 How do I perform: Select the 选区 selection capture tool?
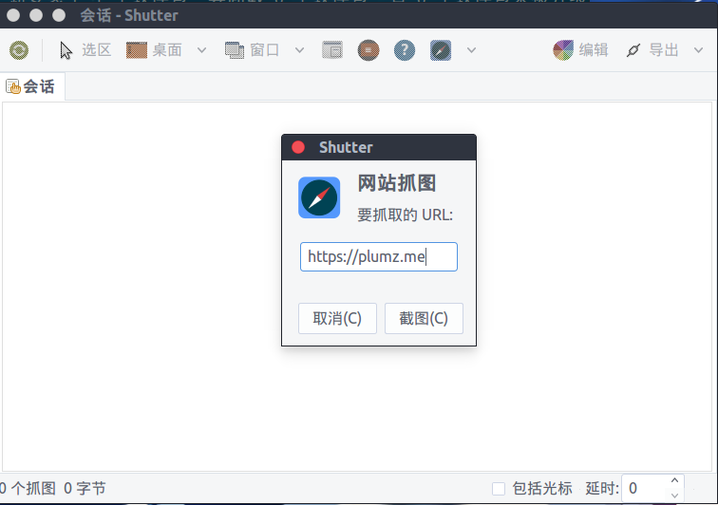(85, 50)
